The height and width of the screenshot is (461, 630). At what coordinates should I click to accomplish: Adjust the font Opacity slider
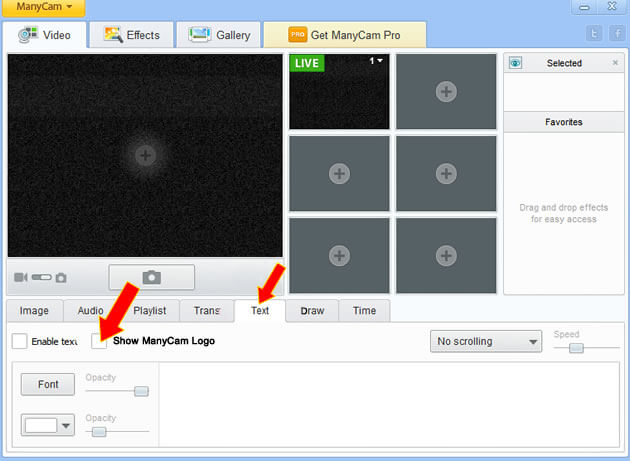click(141, 391)
